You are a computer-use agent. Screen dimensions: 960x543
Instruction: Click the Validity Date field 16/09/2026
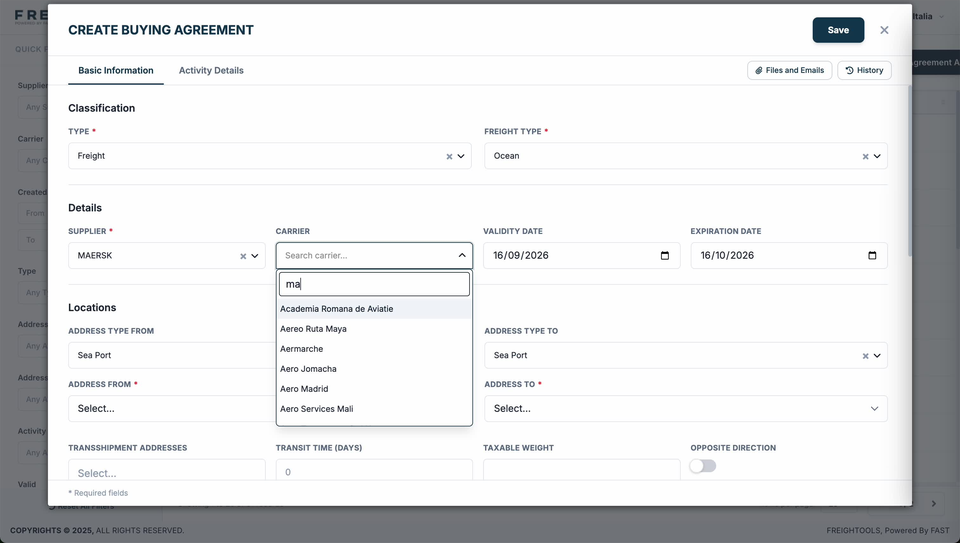582,255
